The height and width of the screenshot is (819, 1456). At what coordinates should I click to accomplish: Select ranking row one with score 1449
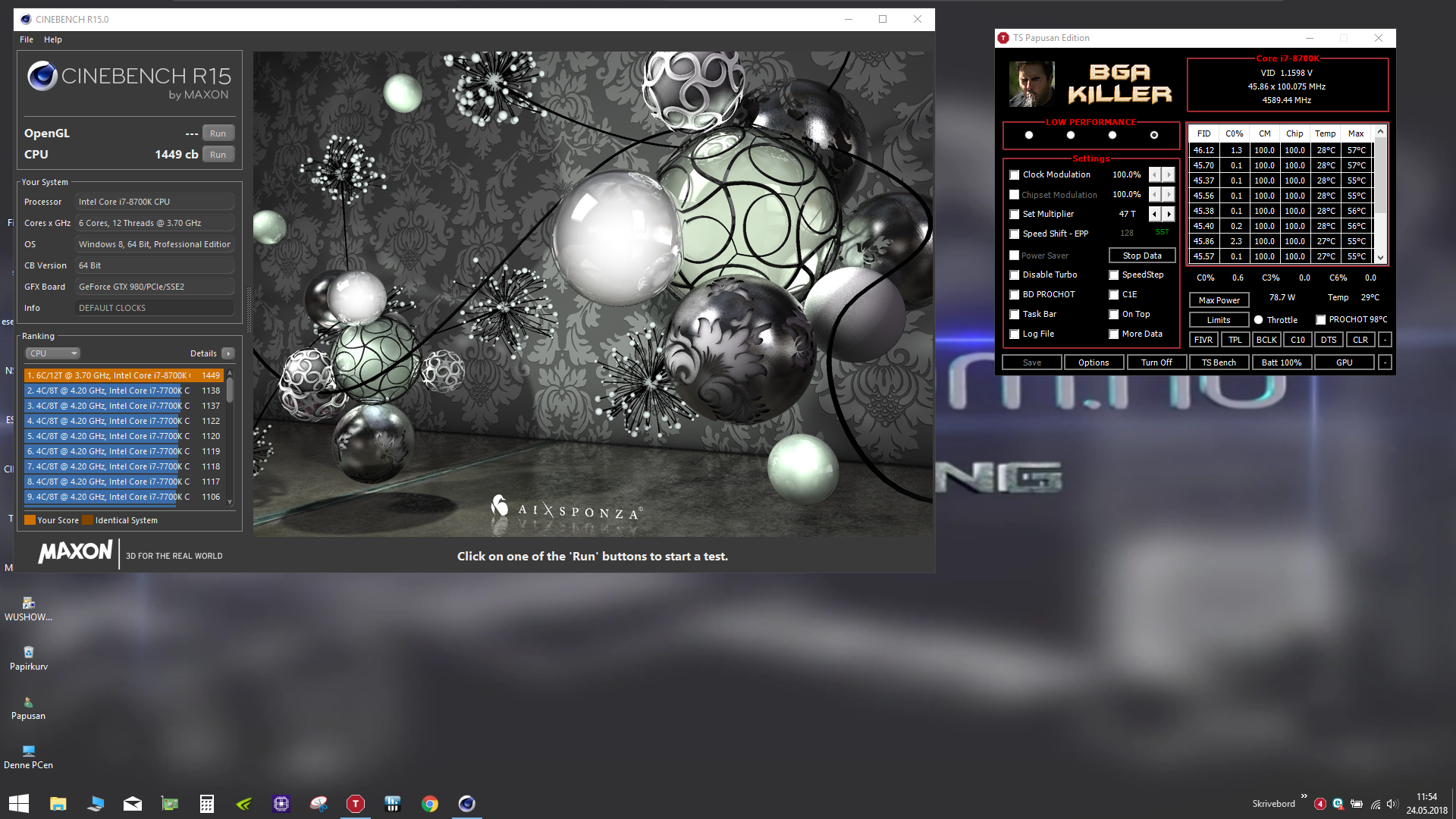[x=124, y=375]
